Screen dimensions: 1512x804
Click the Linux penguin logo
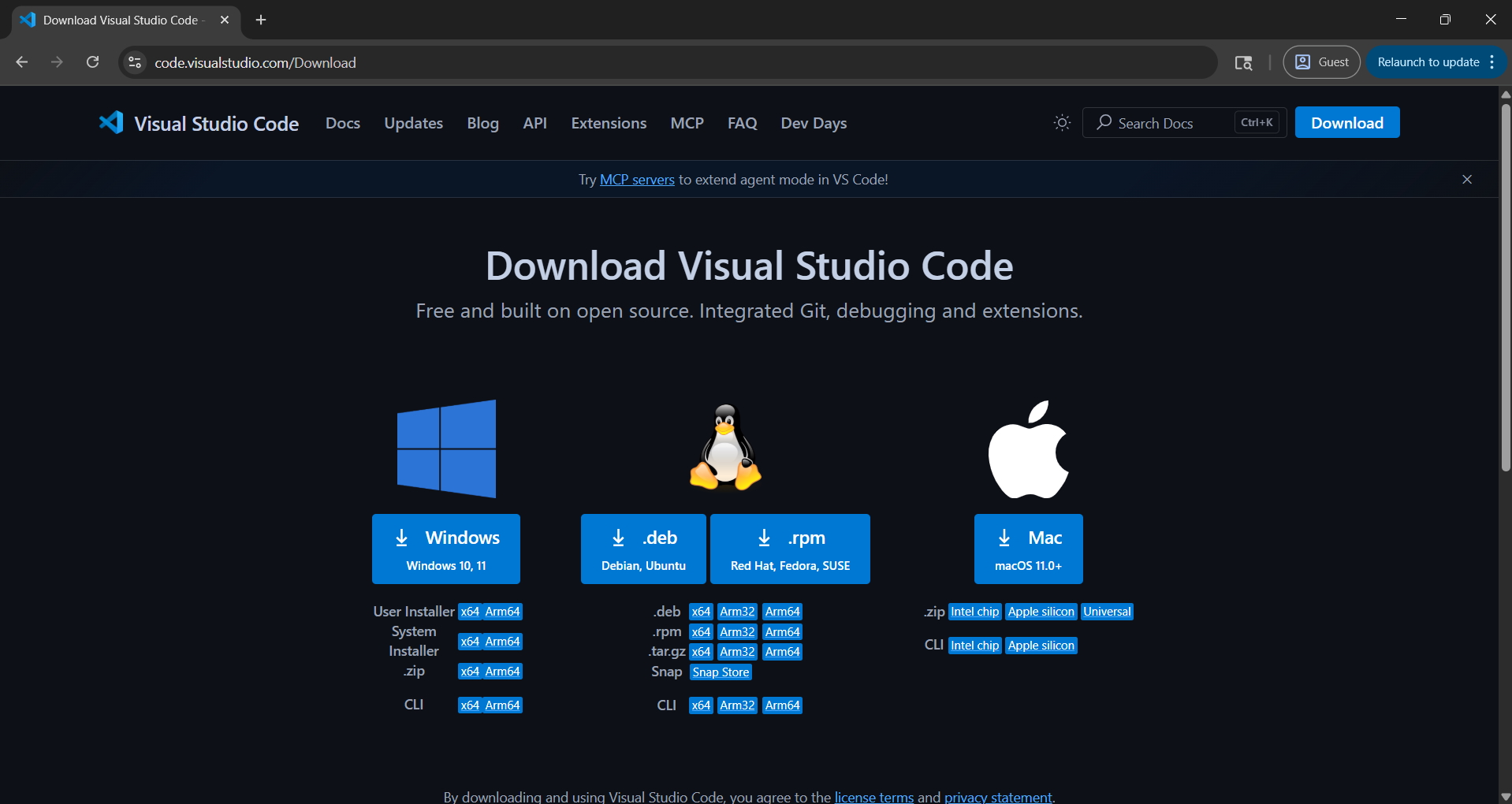(725, 447)
